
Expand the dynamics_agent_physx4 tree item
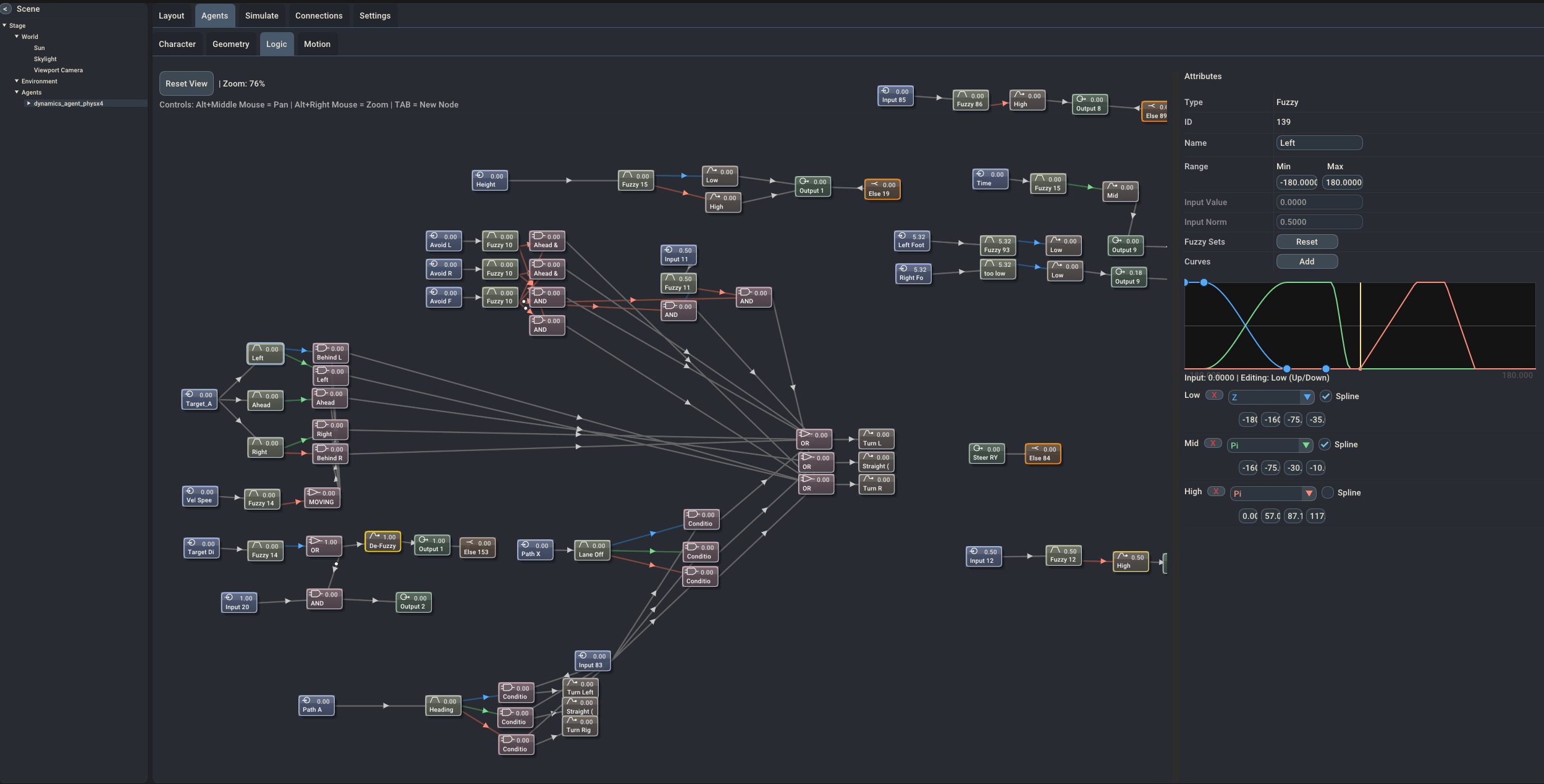pos(28,104)
